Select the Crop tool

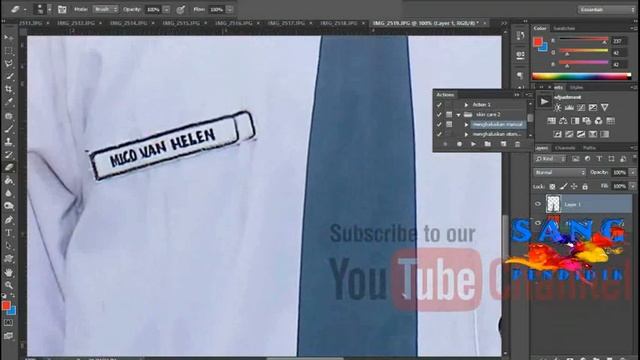8,89
